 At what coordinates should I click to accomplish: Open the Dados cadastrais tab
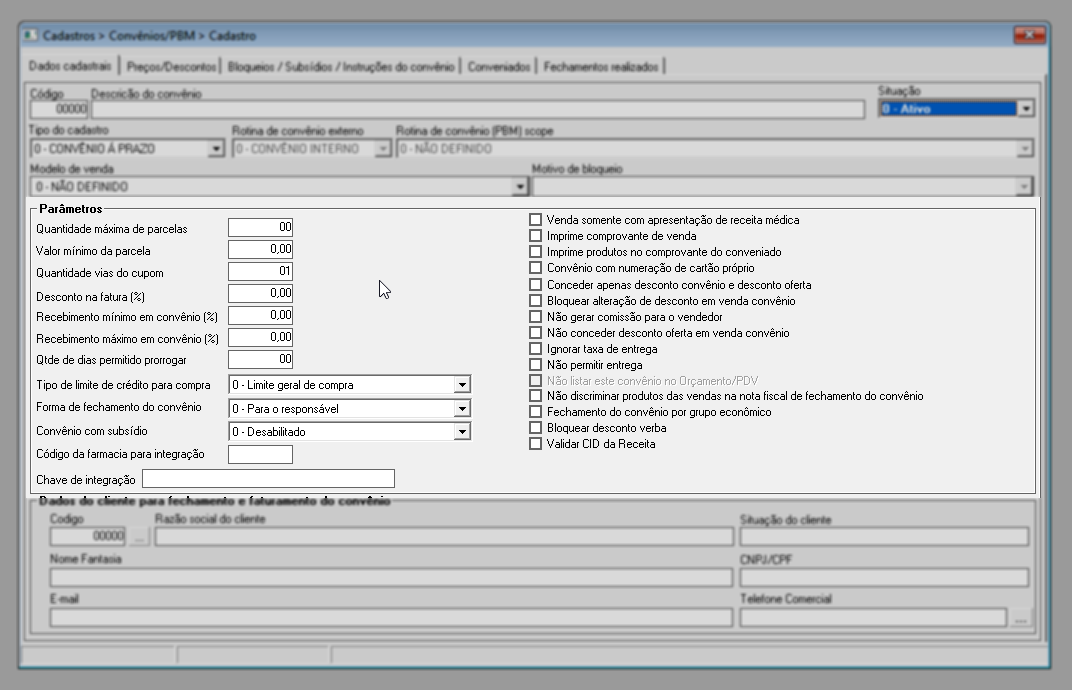(x=70, y=66)
